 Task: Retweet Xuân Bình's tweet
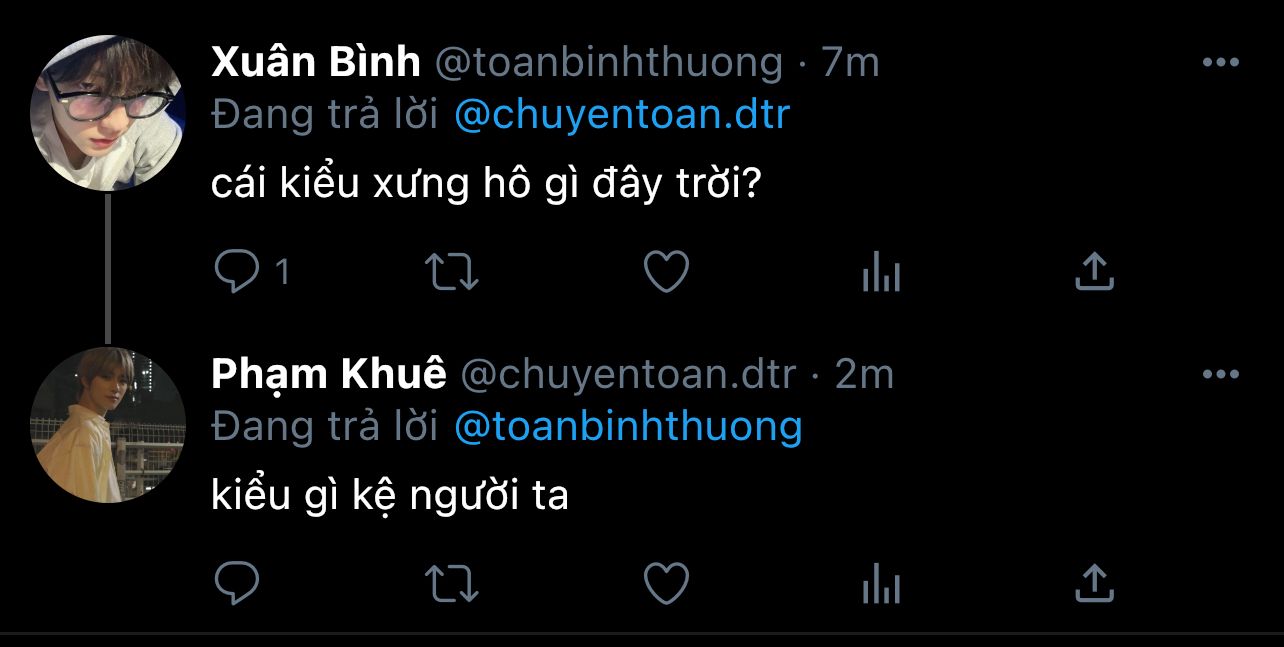pyautogui.click(x=452, y=272)
